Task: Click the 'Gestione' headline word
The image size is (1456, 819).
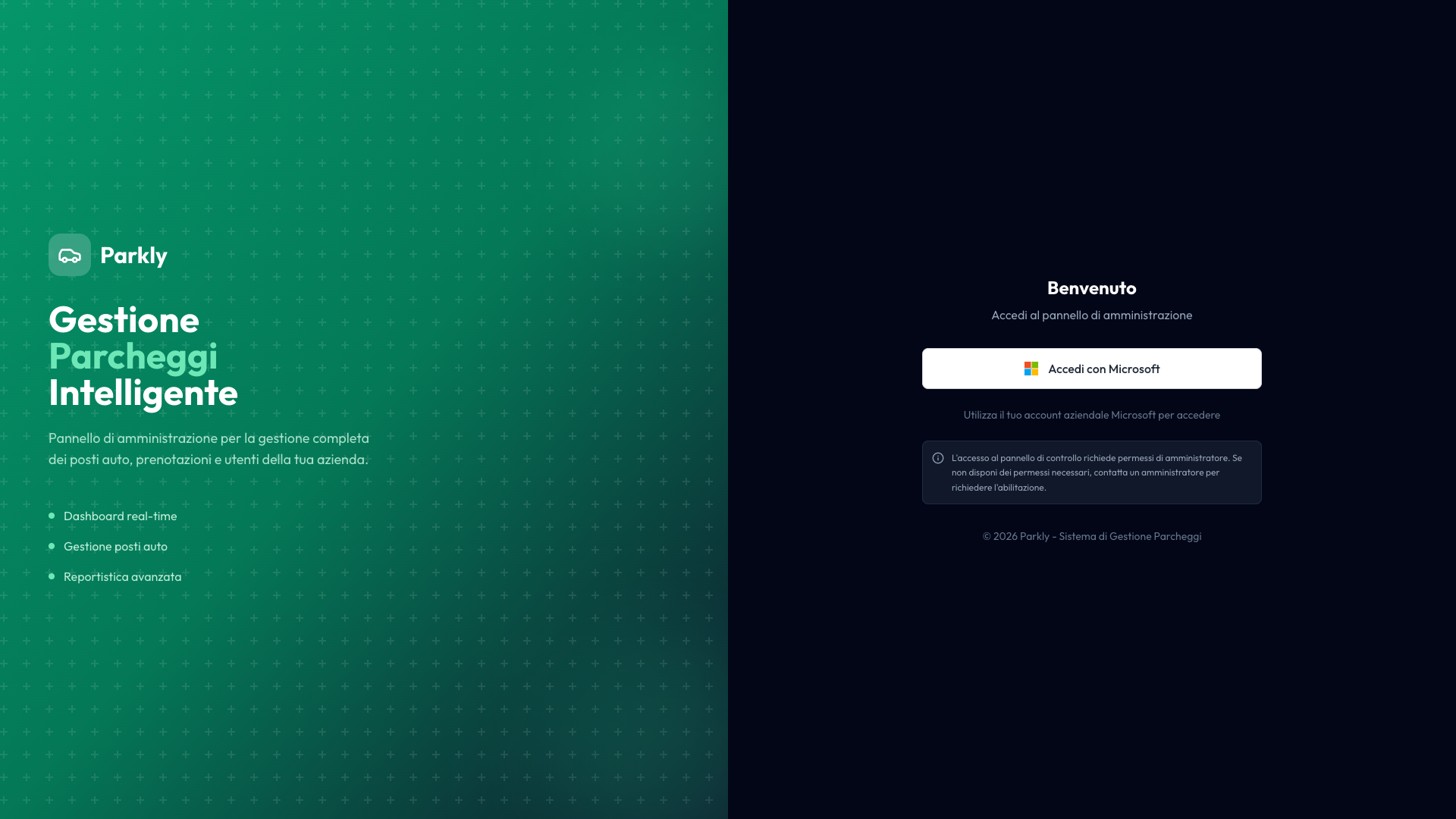Action: point(124,320)
